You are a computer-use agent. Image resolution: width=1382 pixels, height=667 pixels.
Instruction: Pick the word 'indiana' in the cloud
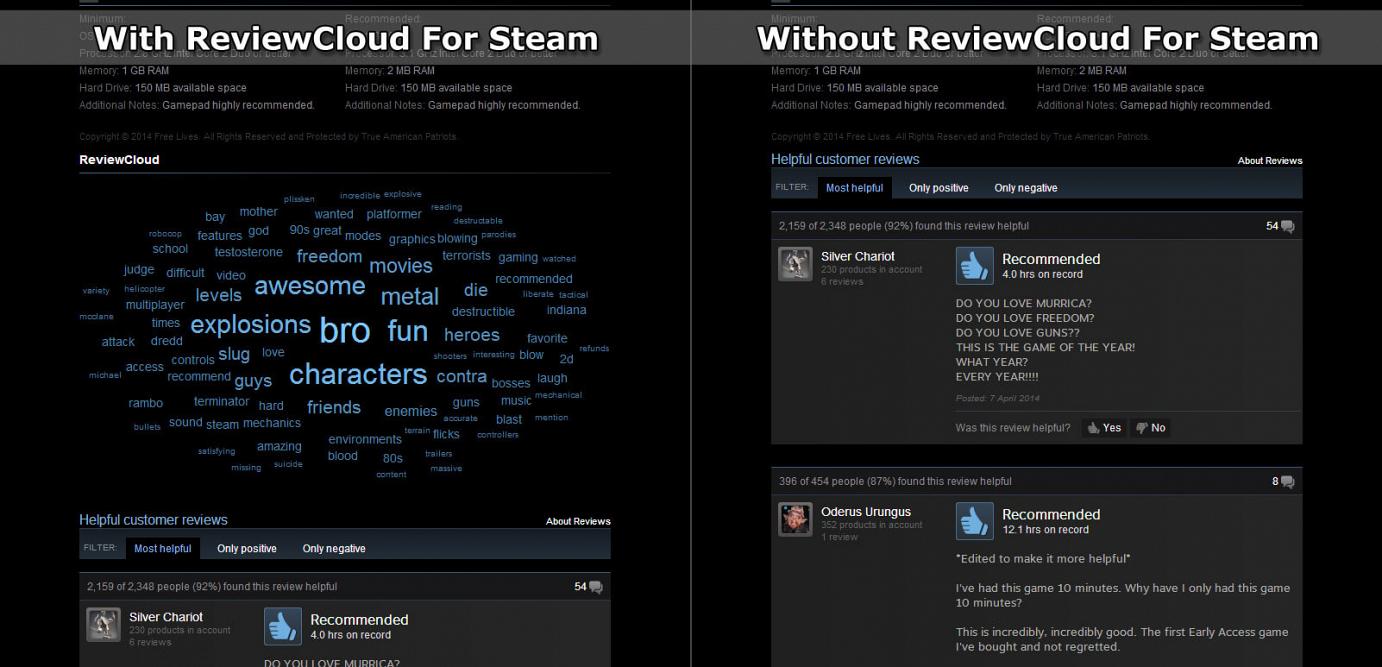pos(567,310)
